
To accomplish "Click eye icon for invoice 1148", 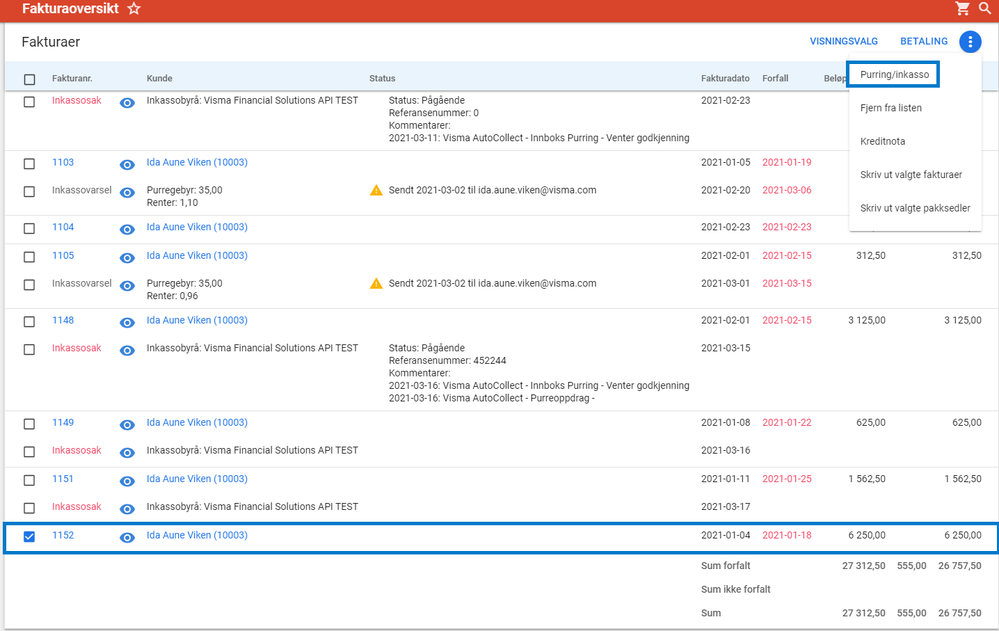I will tap(127, 321).
